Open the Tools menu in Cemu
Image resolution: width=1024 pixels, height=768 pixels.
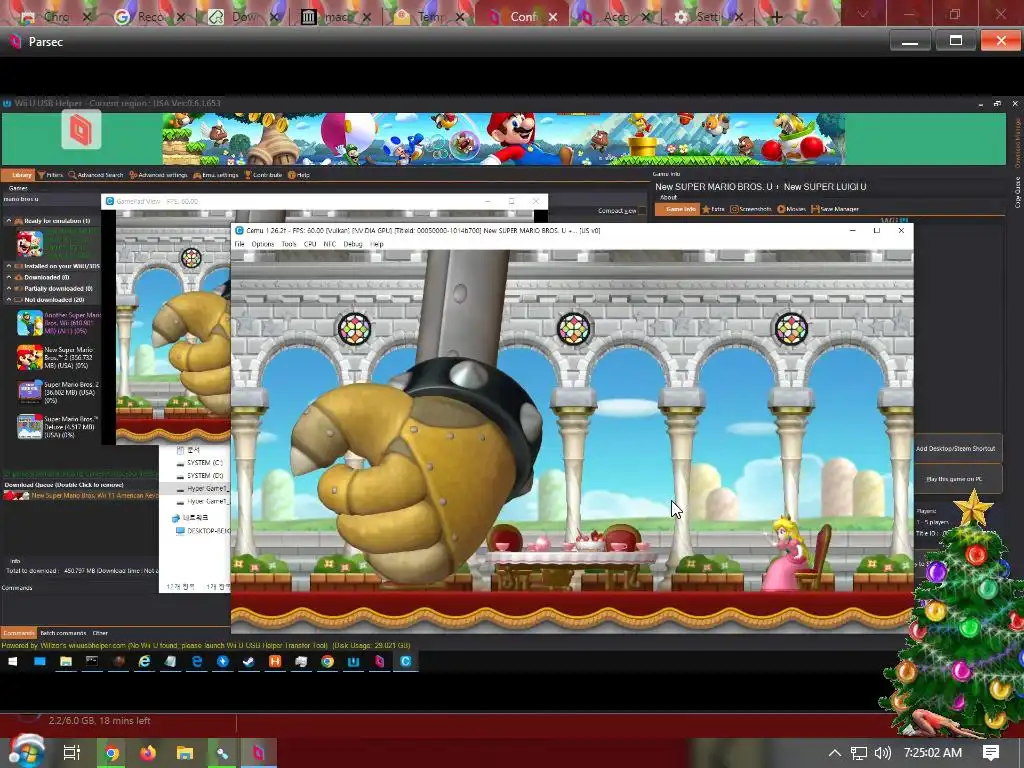[289, 244]
